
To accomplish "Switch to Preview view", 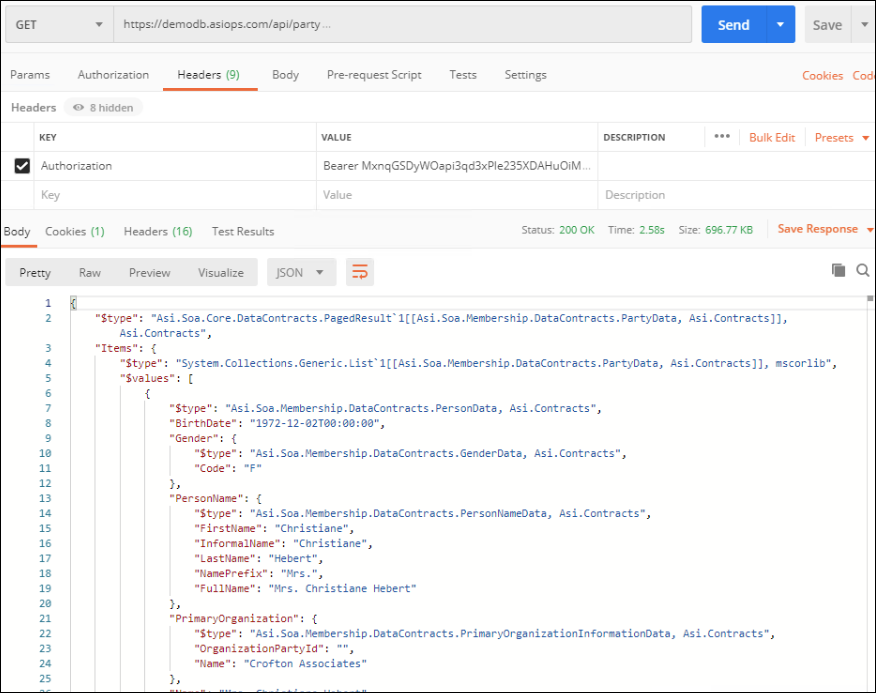I will pyautogui.click(x=150, y=273).
